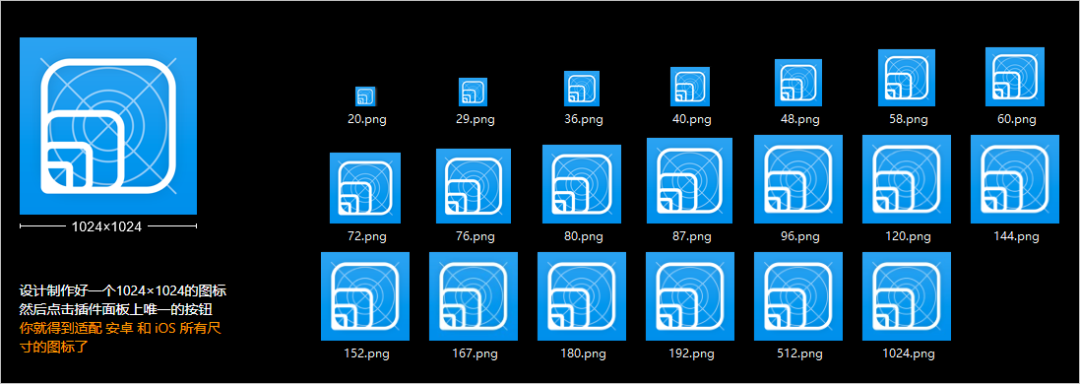
Task: Click the 48.png icon
Action: point(798,83)
